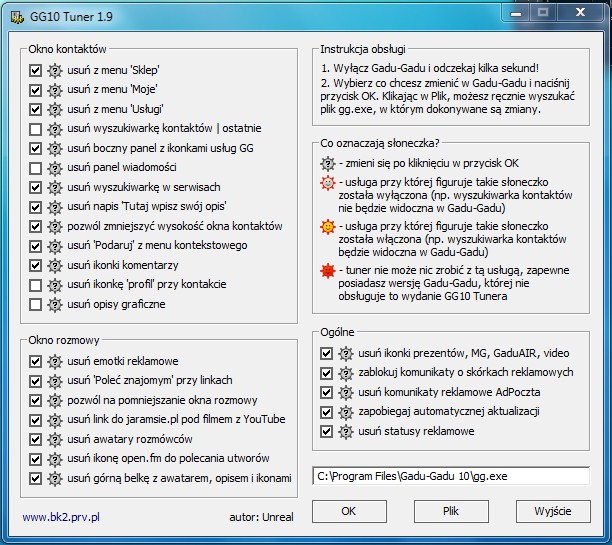This screenshot has height=545, width=612.
Task: Click the 'Instrukcja obsługi' group heading
Action: click(363, 49)
